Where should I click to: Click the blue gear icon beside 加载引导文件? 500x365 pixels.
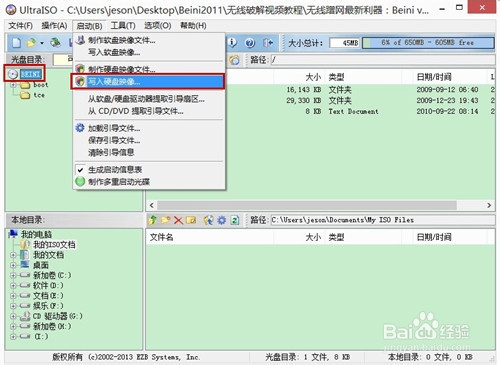pos(80,128)
